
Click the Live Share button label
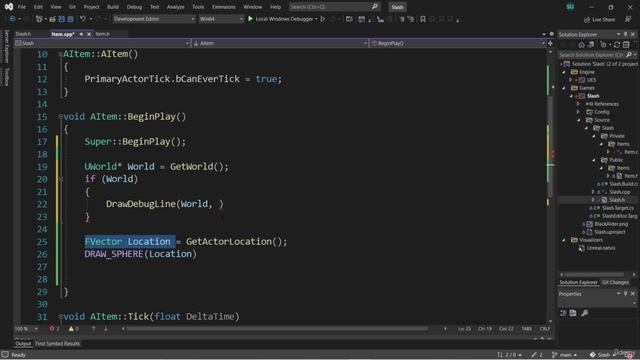603,20
